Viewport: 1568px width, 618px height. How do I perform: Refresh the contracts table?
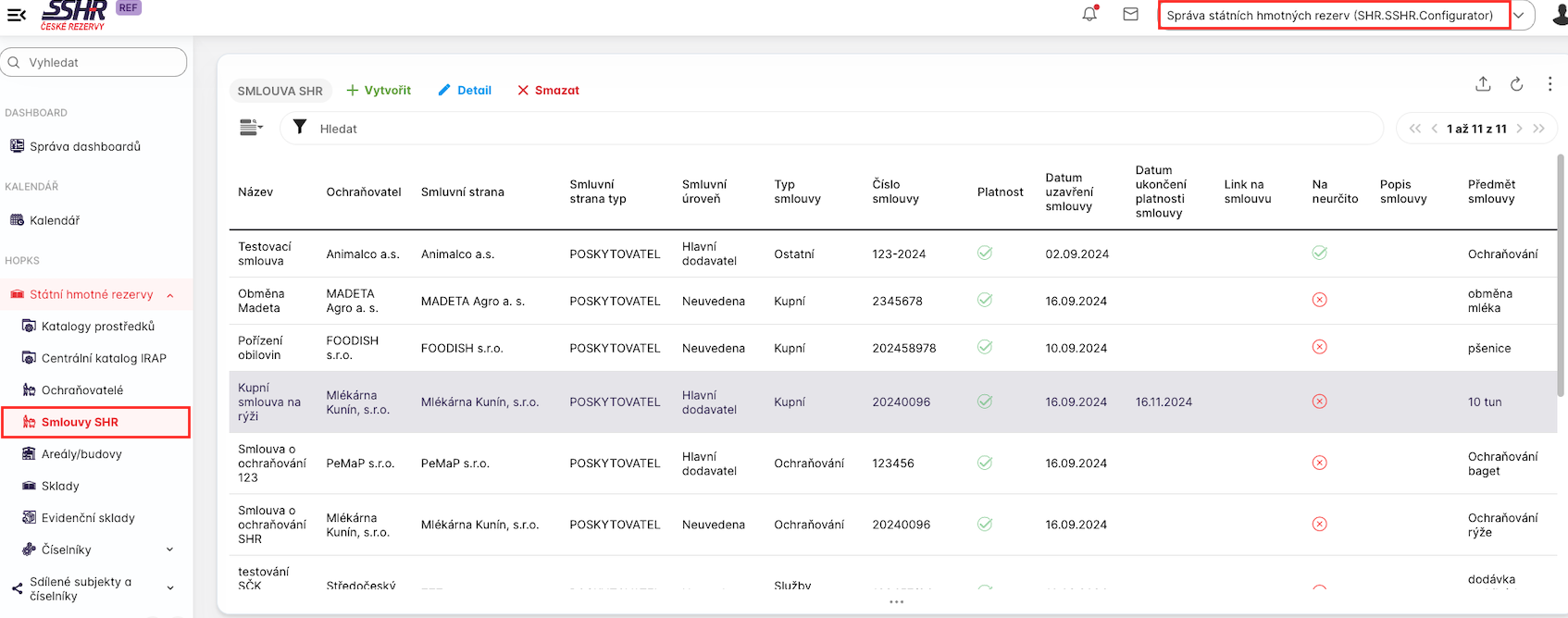pyautogui.click(x=1516, y=84)
